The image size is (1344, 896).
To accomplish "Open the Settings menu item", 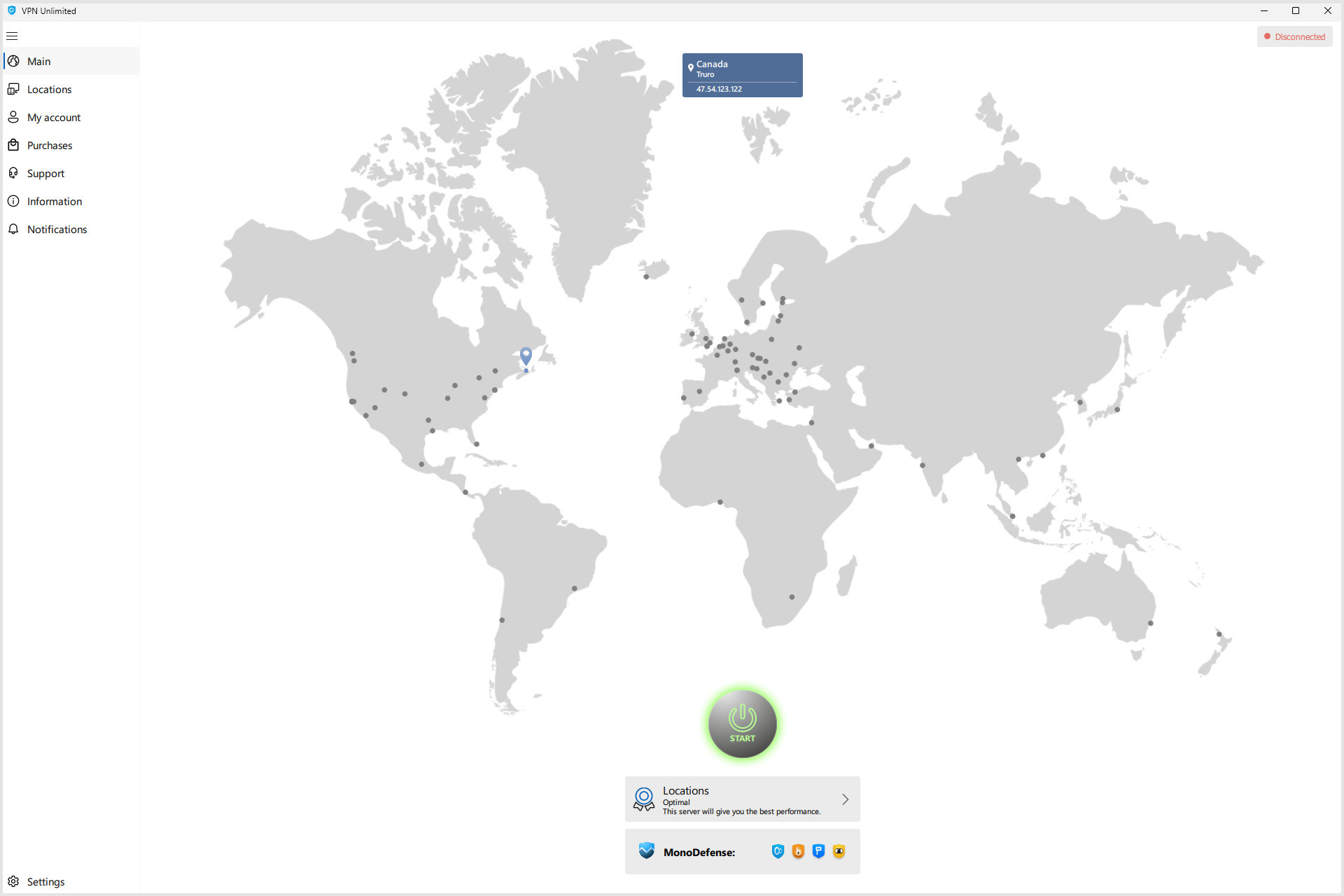I will 46,881.
